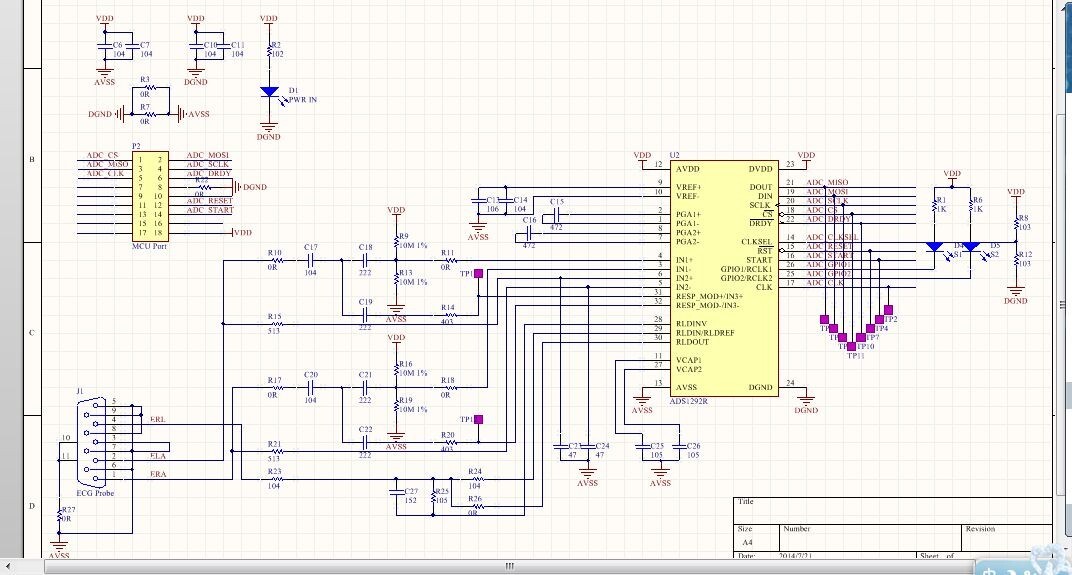Click the ADC_MOSI label on P2
The image size is (1072, 575).
(208, 155)
